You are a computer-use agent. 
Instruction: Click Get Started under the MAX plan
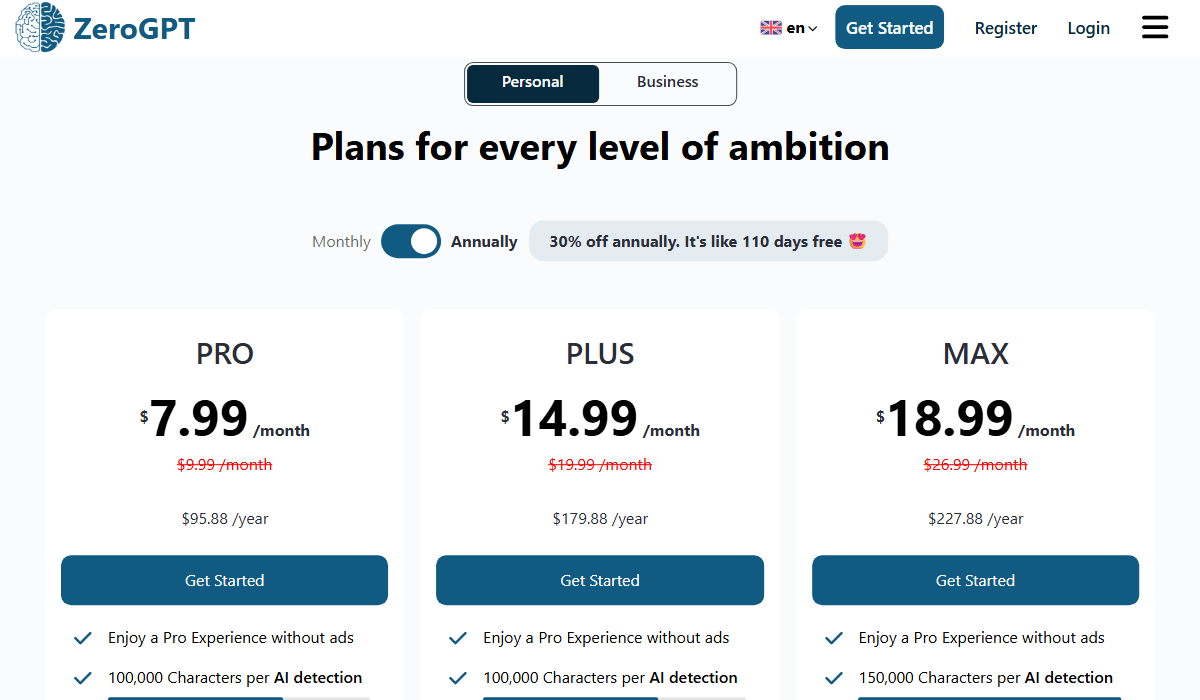coord(975,580)
